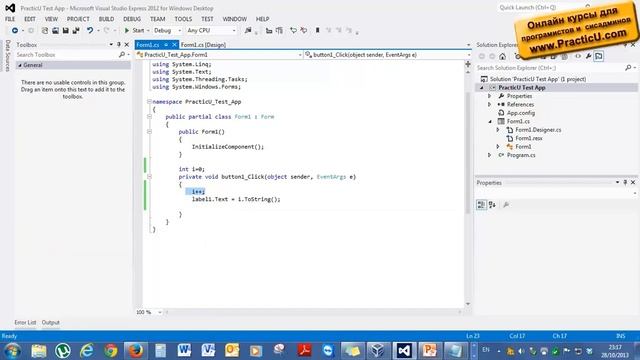Viewport: 640px width, 360px height.
Task: Click the increase indent toolbar icon
Action: pos(279,31)
